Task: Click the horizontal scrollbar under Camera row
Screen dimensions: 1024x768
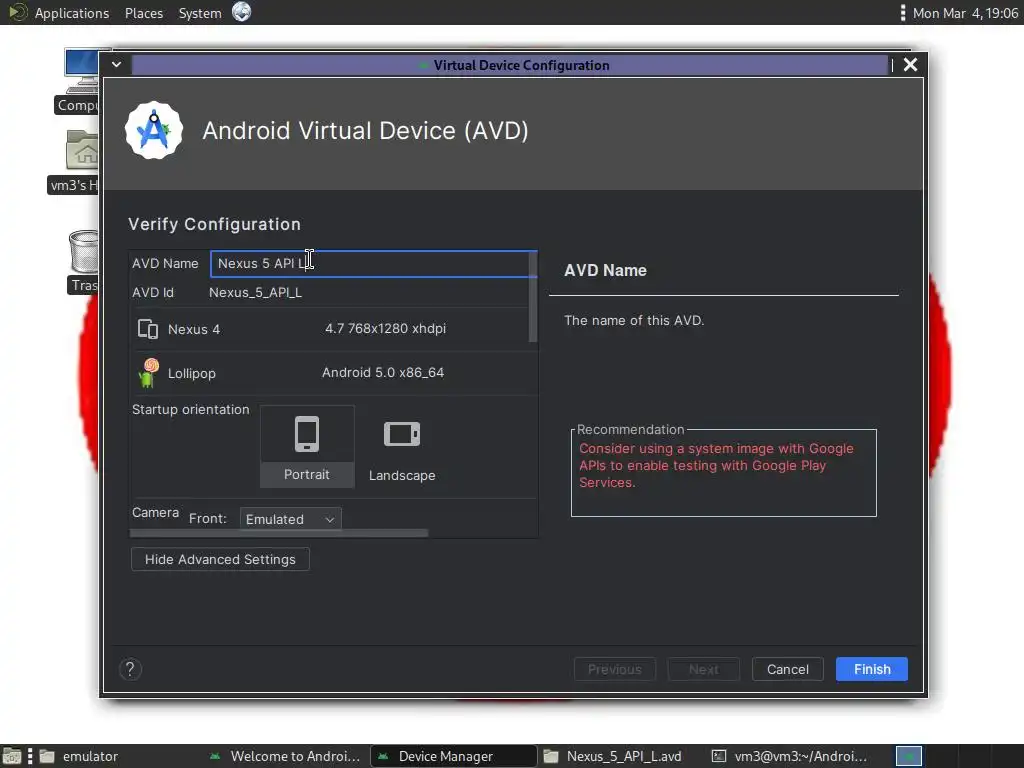Action: pyautogui.click(x=279, y=533)
